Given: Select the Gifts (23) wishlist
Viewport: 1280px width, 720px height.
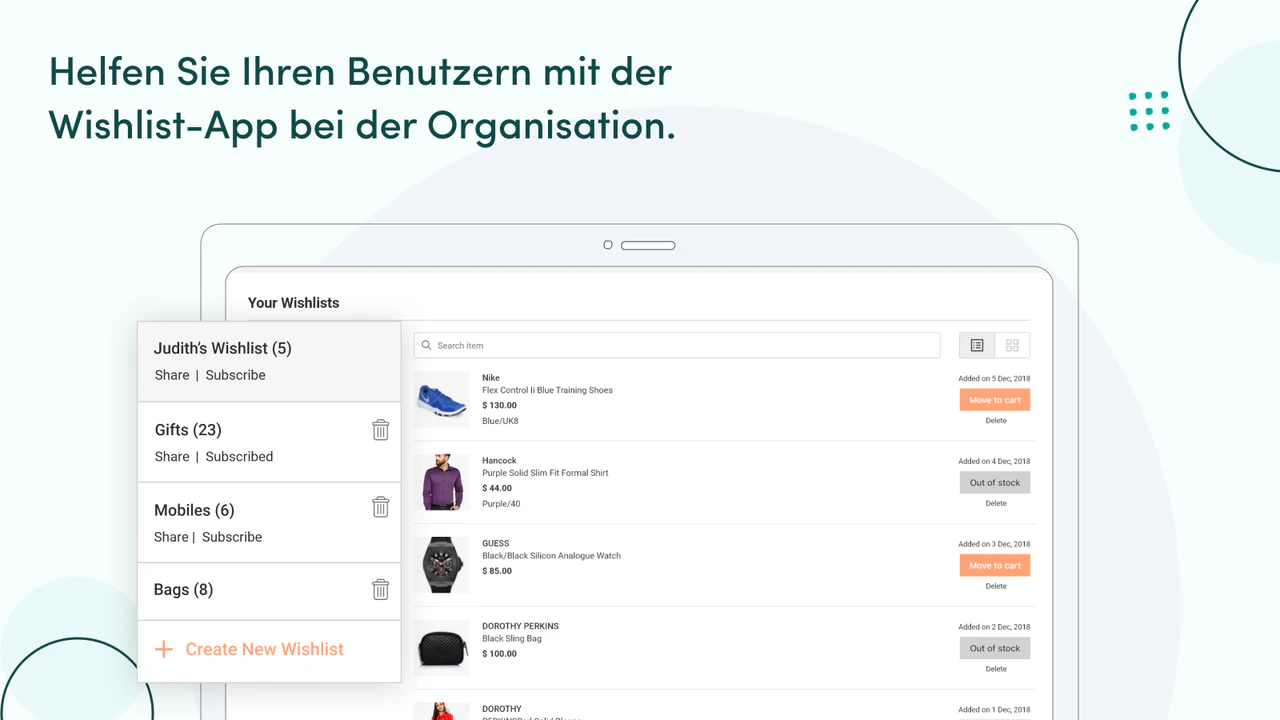Looking at the screenshot, I should [x=188, y=430].
